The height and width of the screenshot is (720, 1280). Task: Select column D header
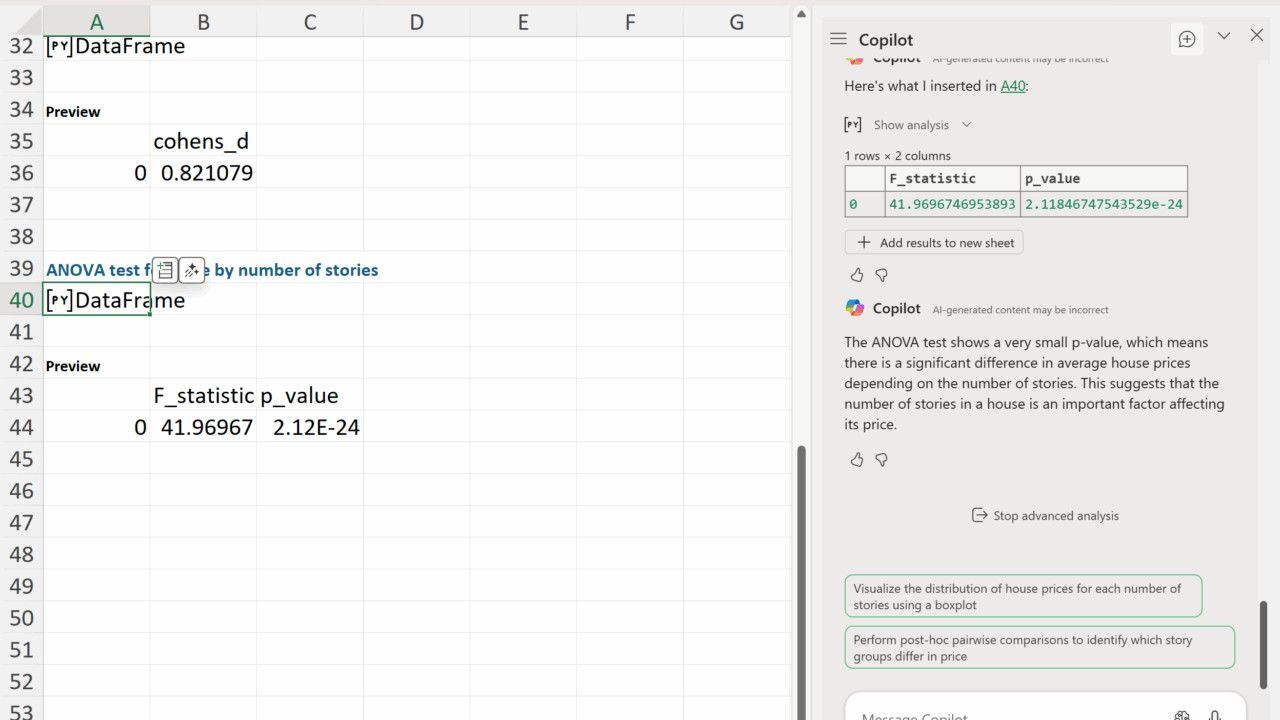416,22
